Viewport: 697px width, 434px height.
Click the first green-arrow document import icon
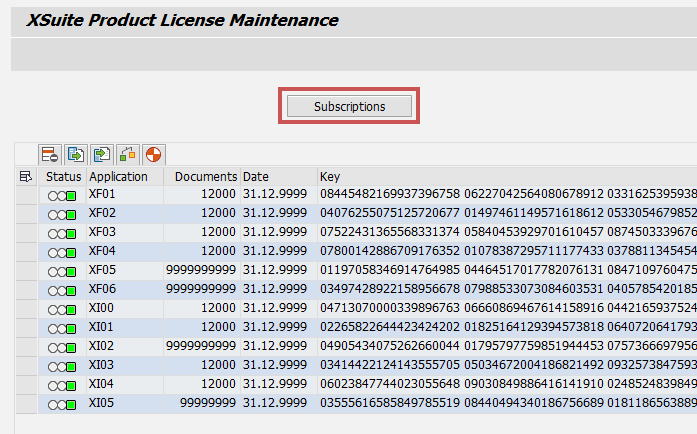tap(76, 154)
